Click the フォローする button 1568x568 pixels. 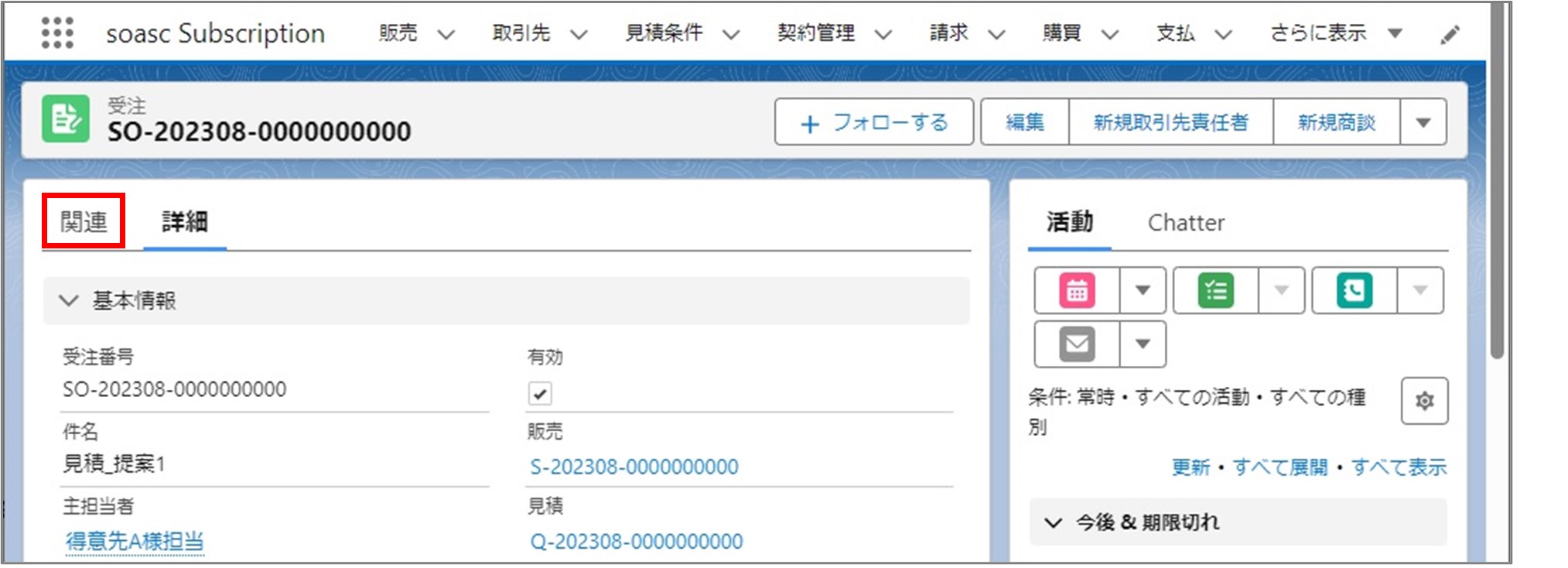[874, 122]
